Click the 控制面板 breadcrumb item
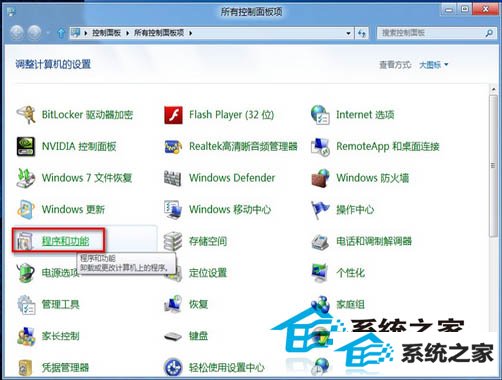This screenshot has height=380, width=502. [x=106, y=33]
